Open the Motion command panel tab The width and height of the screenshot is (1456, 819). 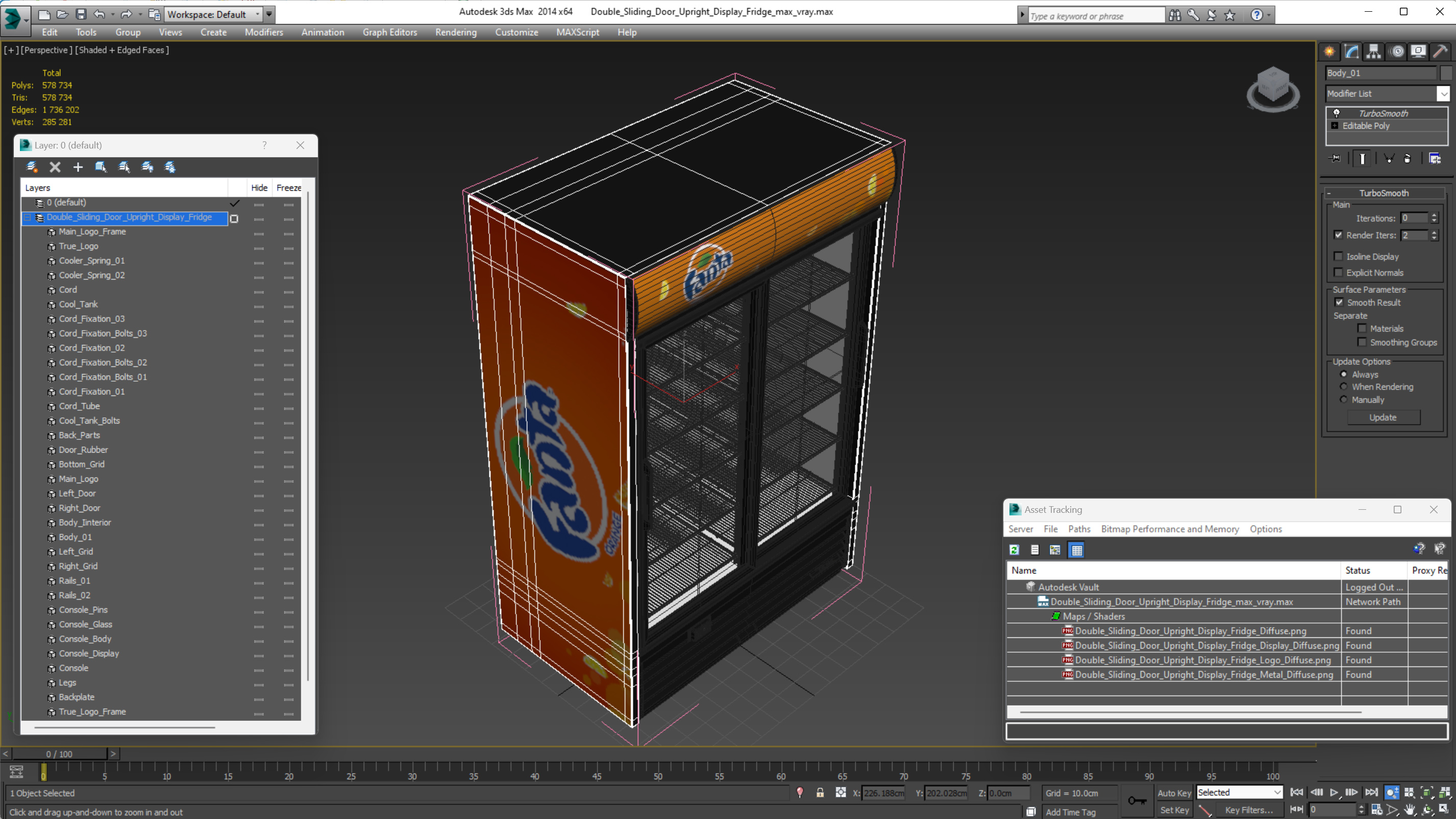coord(1397,52)
